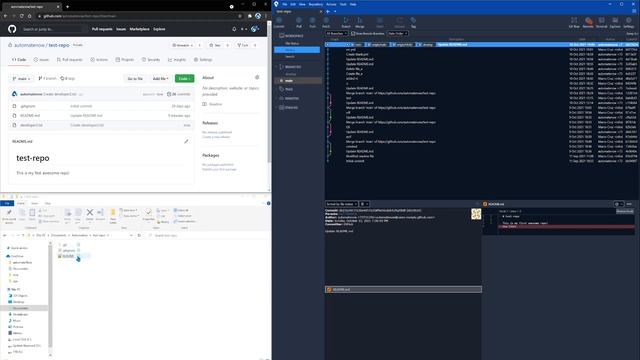Screen dimensions: 640x360
Task: Open Repository menu in Sourcetree
Action: 316,4
